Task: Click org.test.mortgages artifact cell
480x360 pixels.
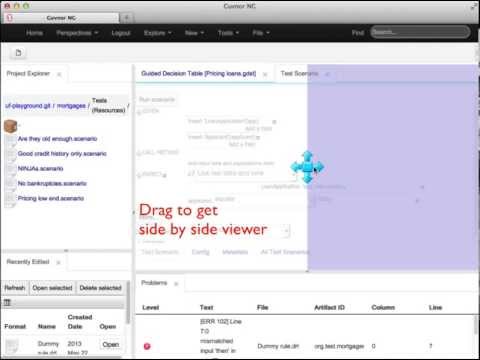Action: pyautogui.click(x=339, y=346)
